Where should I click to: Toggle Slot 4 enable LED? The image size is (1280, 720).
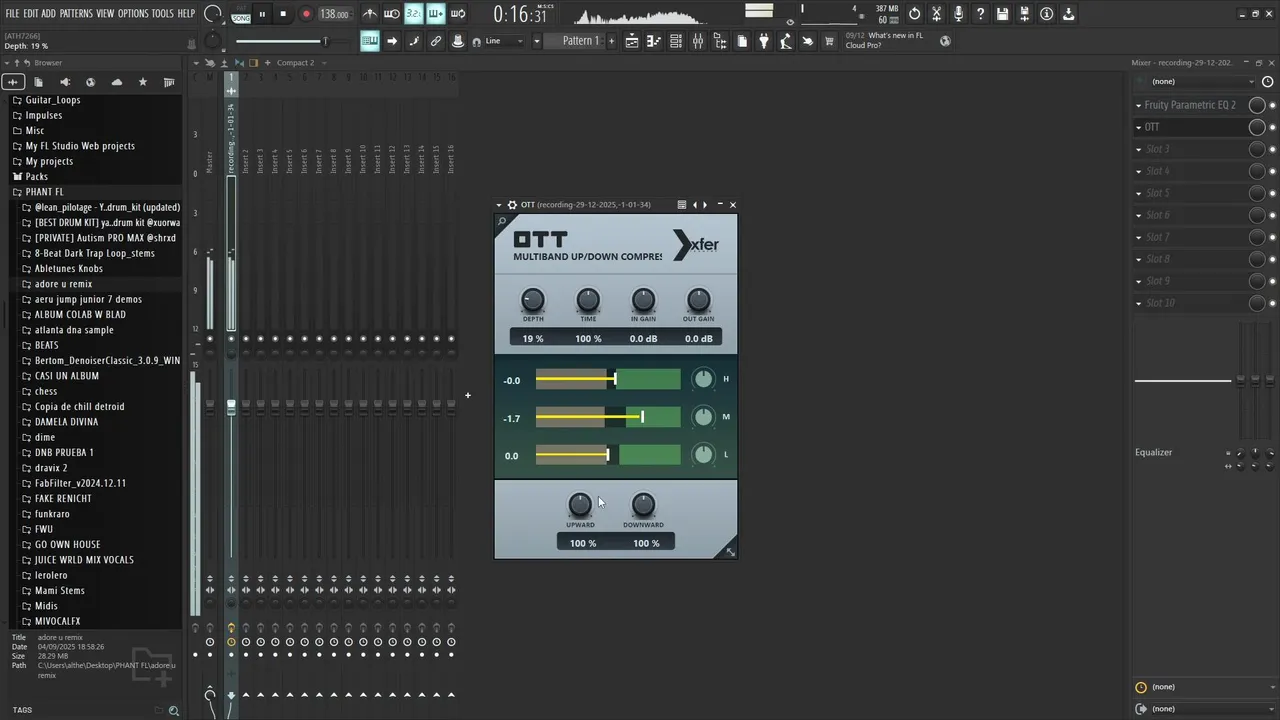coord(1273,171)
